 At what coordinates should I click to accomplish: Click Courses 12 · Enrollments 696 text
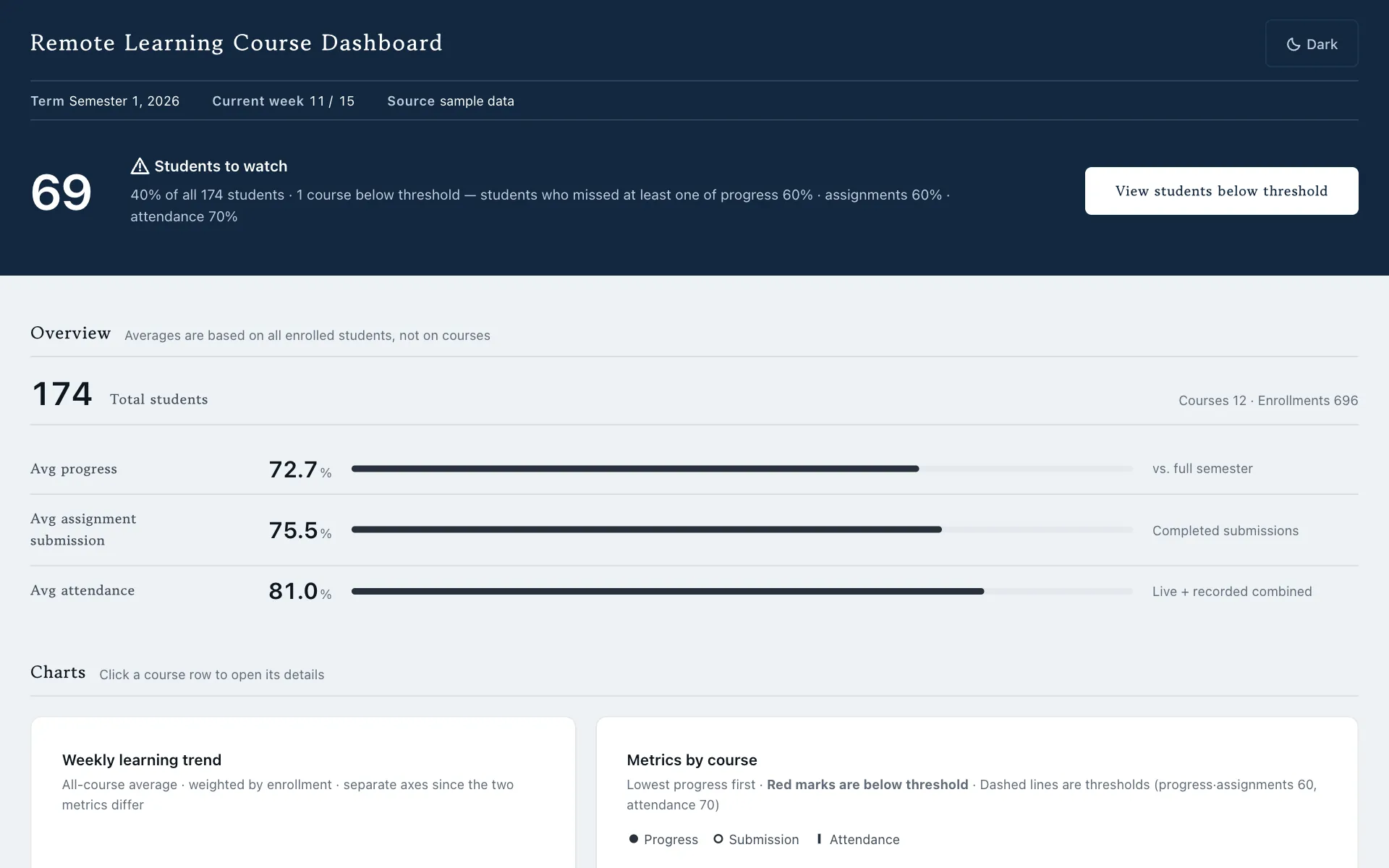pos(1268,401)
